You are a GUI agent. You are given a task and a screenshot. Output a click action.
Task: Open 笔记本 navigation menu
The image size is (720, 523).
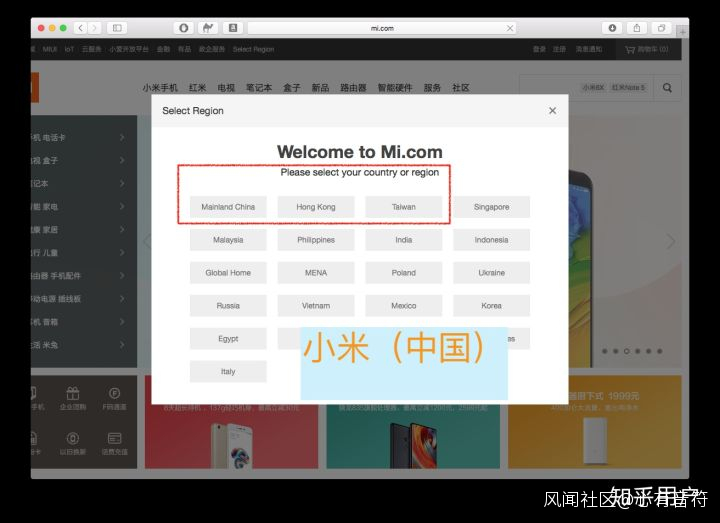click(x=259, y=88)
